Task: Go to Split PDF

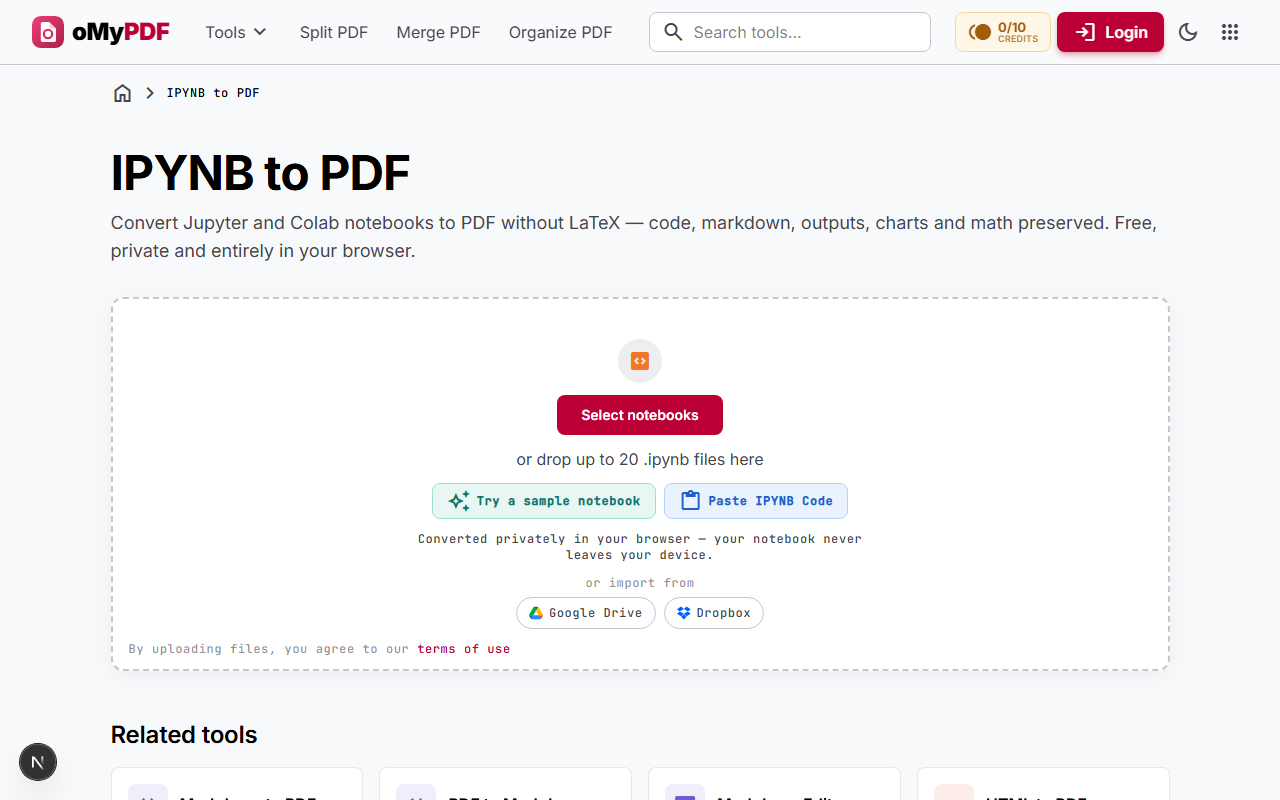Action: pyautogui.click(x=334, y=32)
